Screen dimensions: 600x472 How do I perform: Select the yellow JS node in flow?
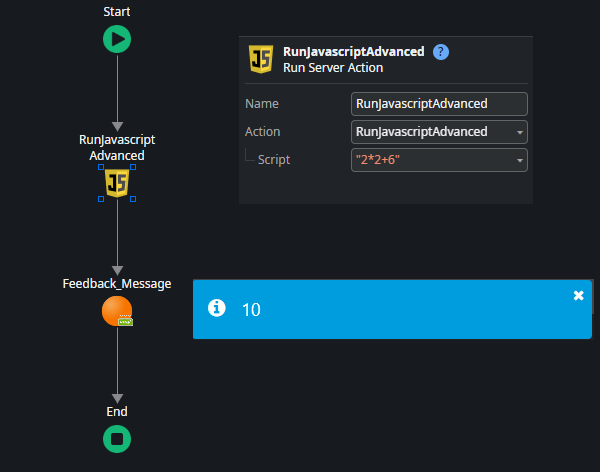click(117, 183)
